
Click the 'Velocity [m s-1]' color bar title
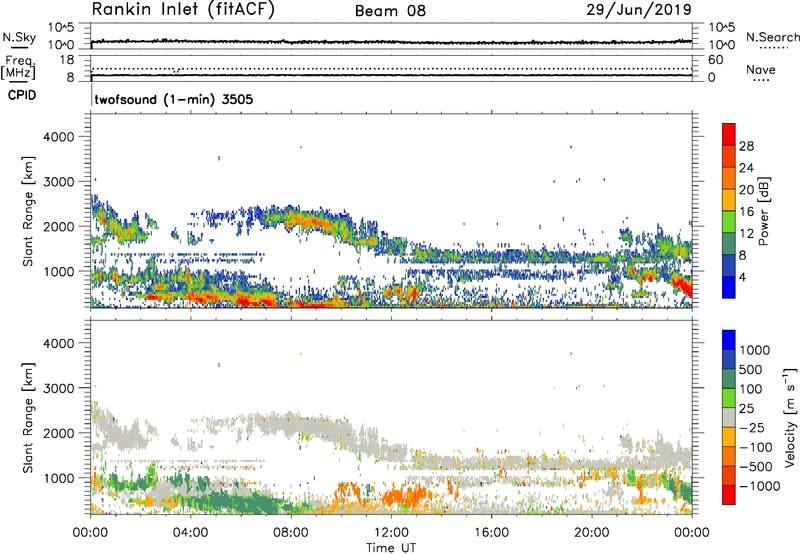click(x=790, y=417)
